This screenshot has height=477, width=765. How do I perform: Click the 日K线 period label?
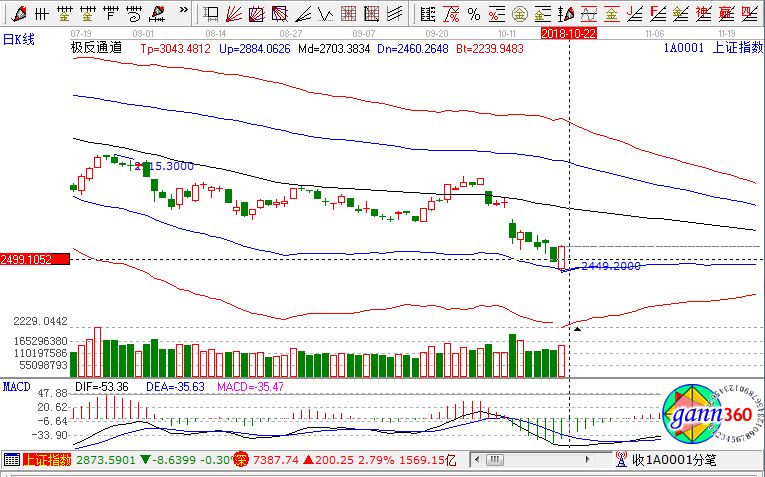coord(18,38)
